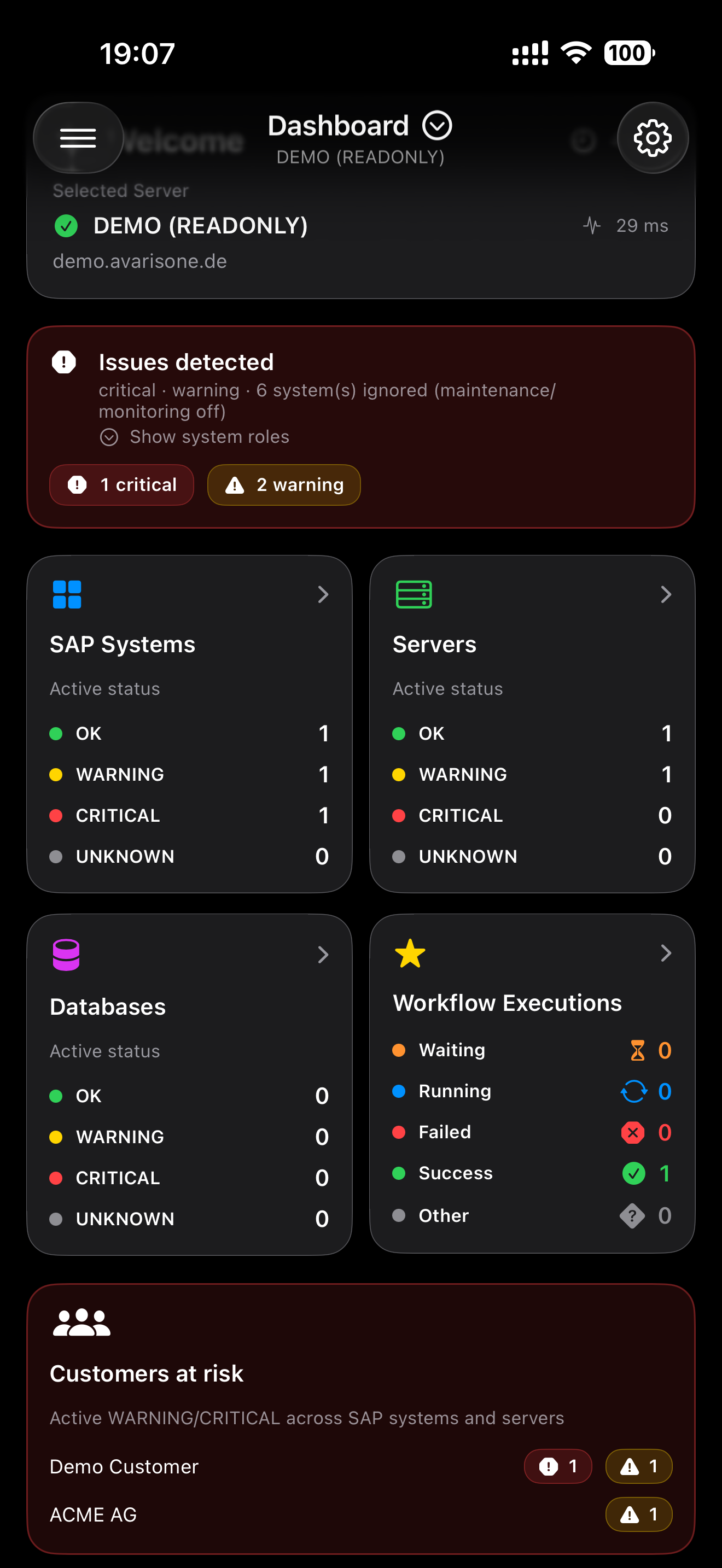Open Servers card via chevron
This screenshot has height=1568, width=722.
click(x=666, y=595)
